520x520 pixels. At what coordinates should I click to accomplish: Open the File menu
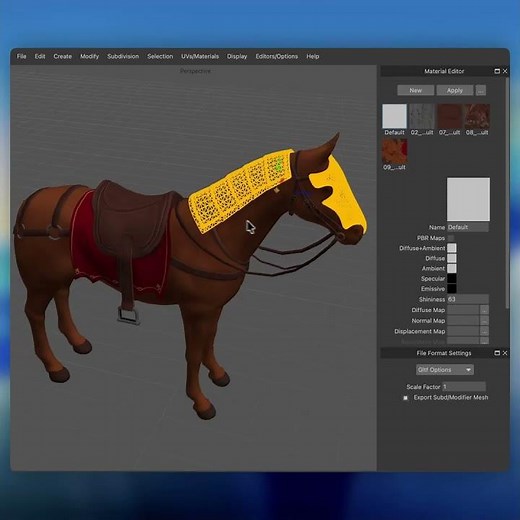coord(21,56)
